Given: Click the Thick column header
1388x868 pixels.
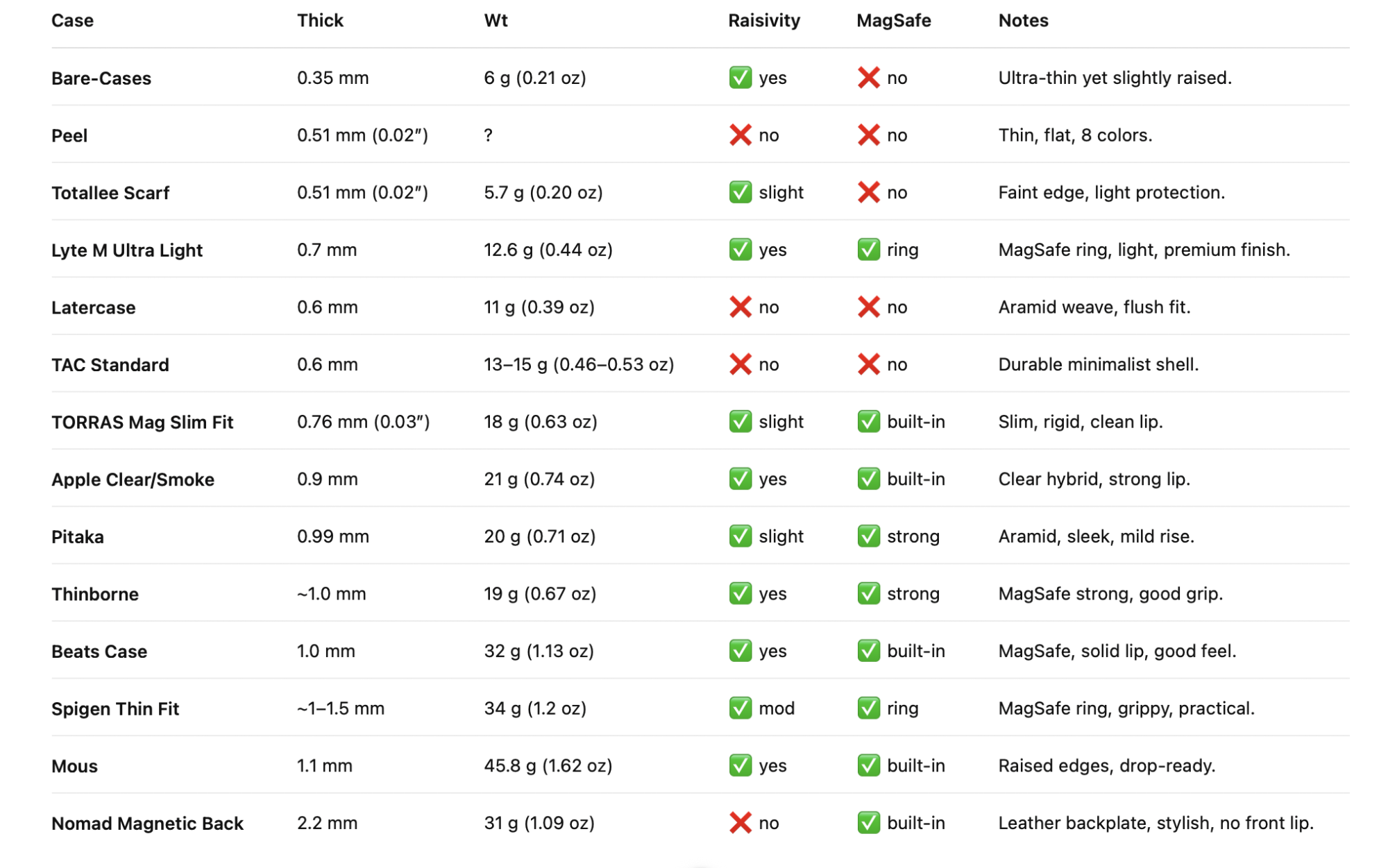Looking at the screenshot, I should pos(320,21).
